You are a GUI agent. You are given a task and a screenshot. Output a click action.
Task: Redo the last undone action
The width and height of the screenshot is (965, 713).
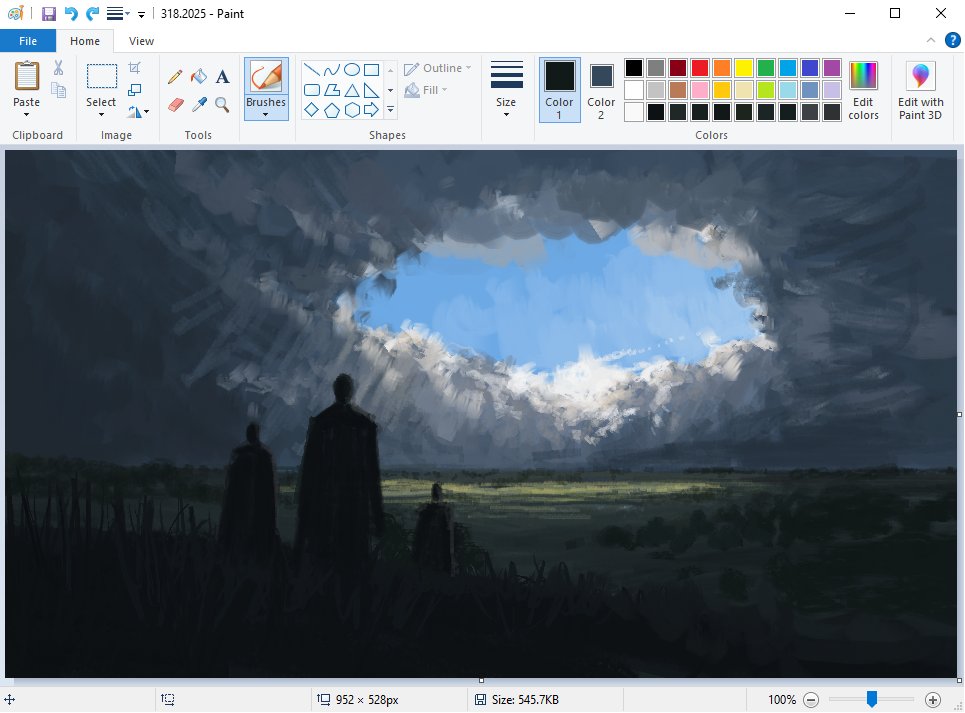tap(92, 14)
